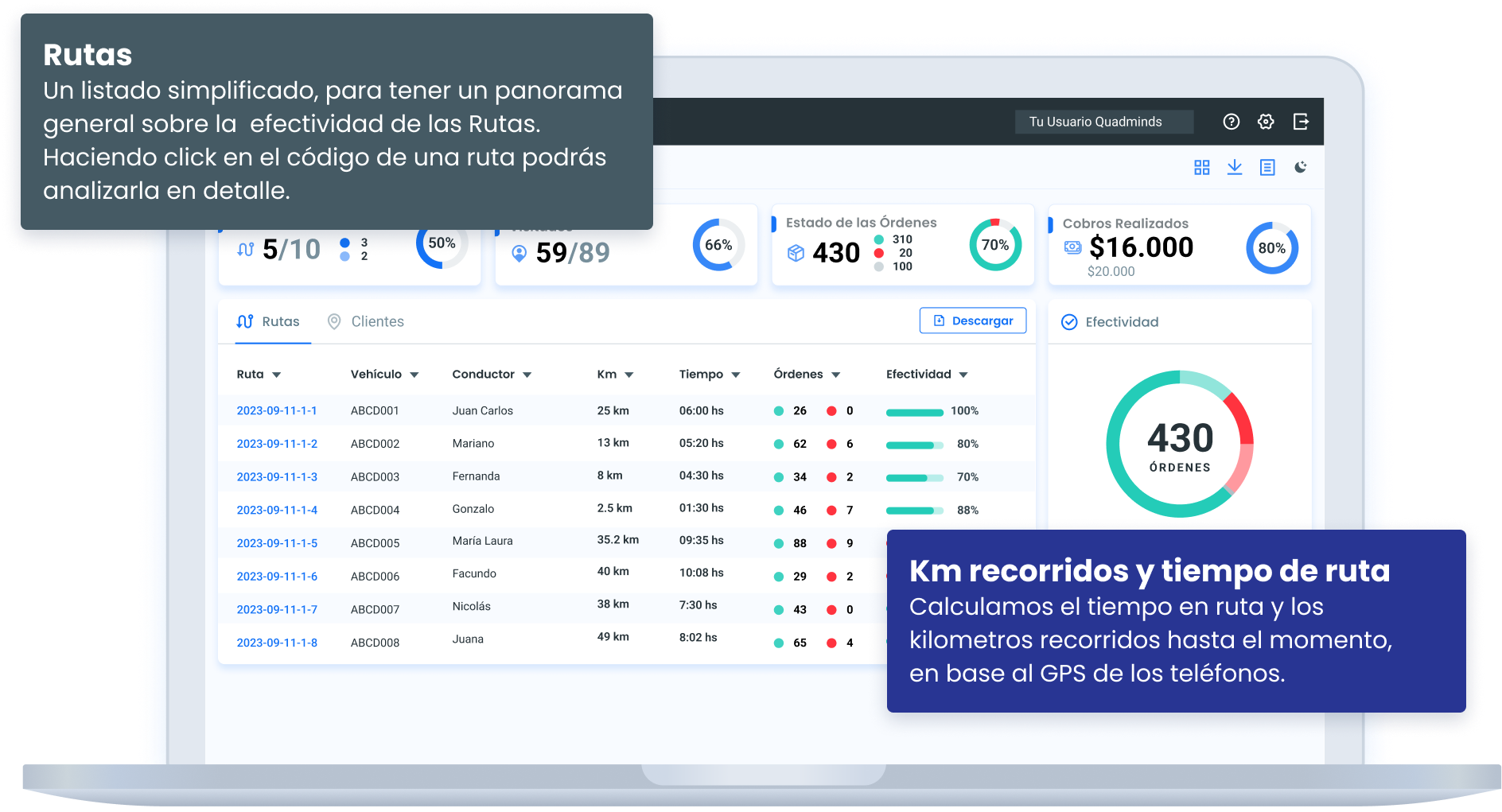Click the Efectividad checkmark icon
1502x812 pixels.
click(x=1069, y=322)
